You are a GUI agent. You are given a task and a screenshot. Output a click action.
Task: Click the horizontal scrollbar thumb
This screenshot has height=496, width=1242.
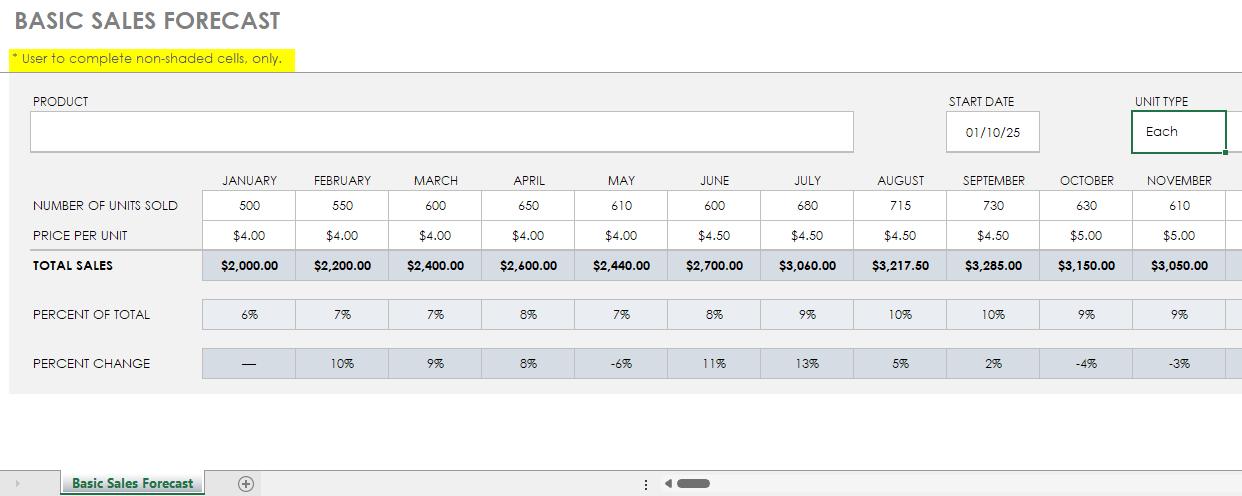click(x=693, y=483)
